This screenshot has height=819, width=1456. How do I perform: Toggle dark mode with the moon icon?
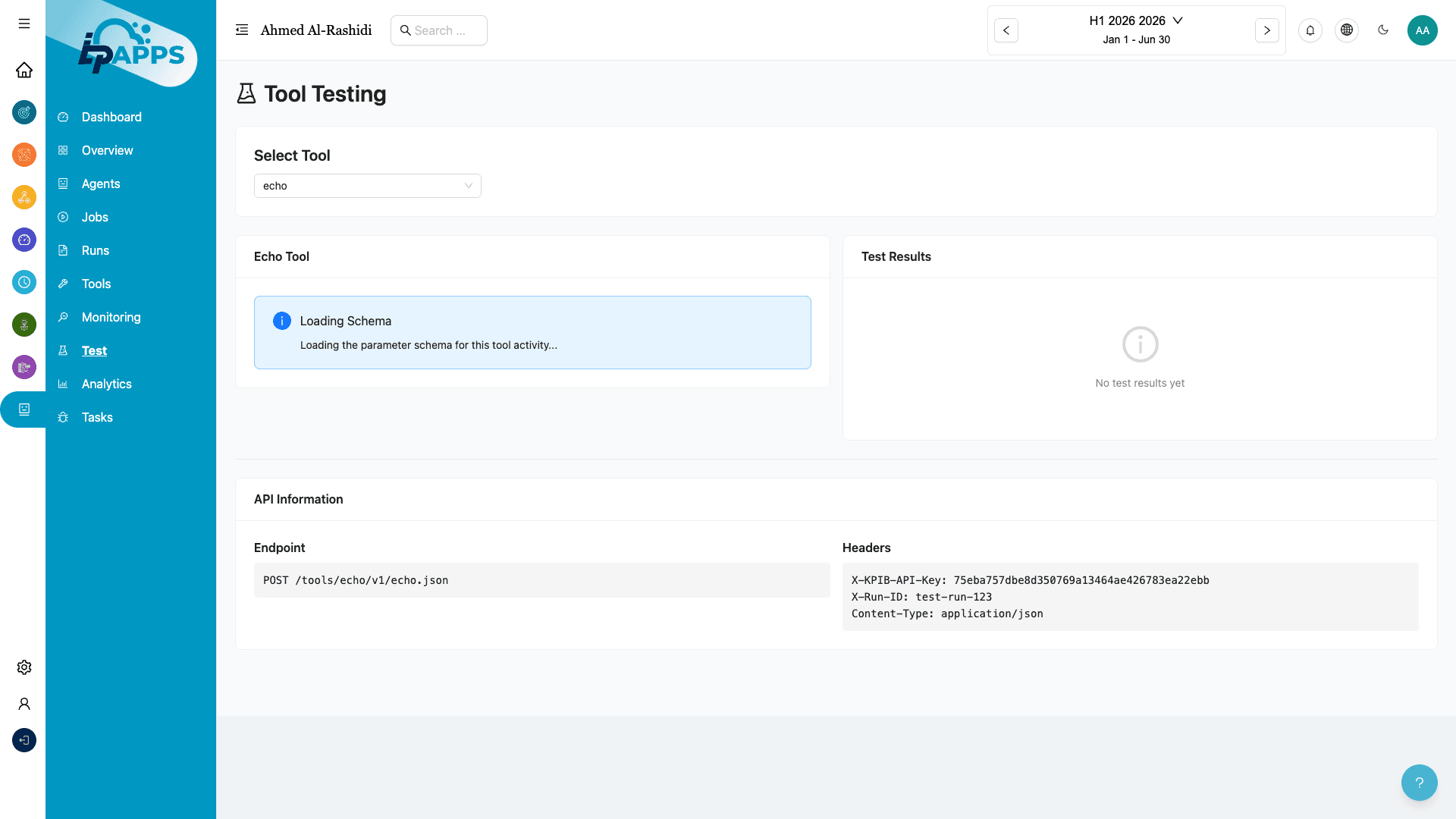pos(1383,30)
